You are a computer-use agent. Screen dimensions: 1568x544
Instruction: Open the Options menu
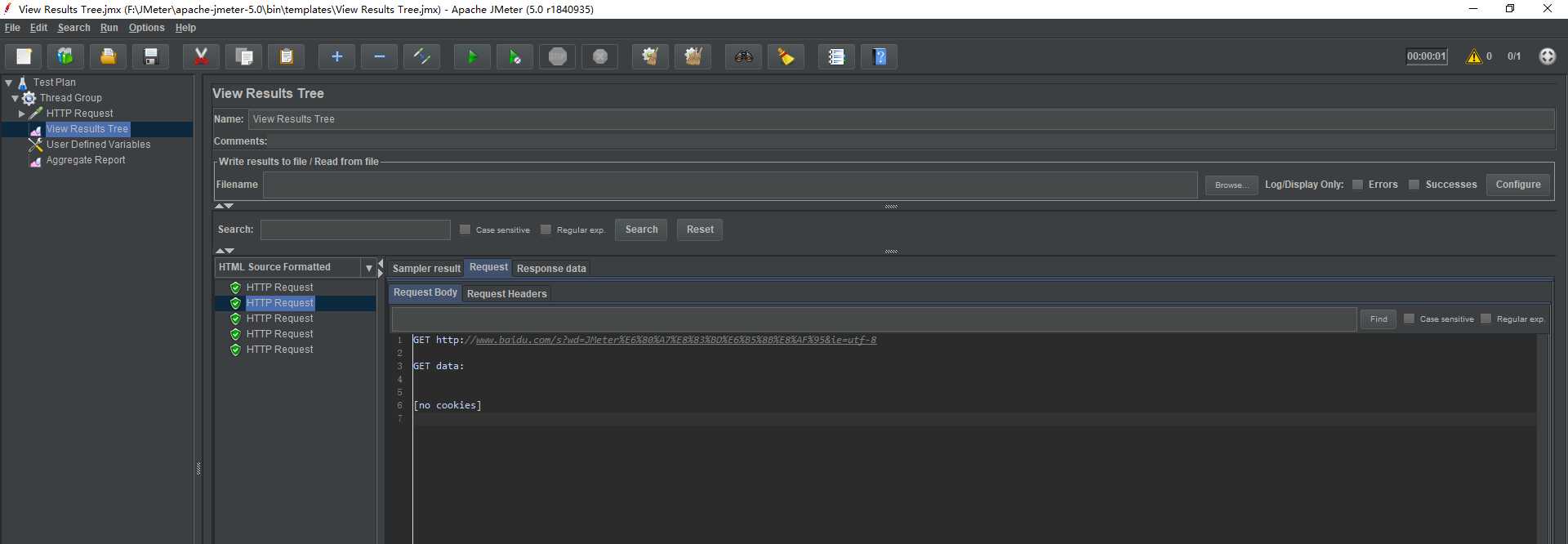[146, 28]
